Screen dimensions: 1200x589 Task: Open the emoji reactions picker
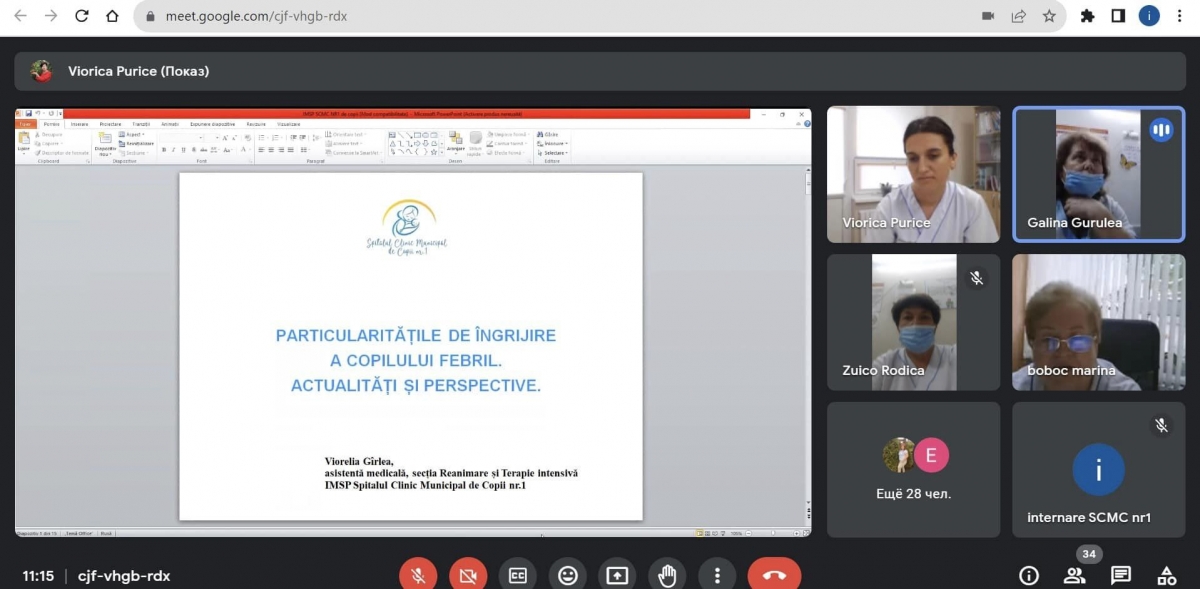568,575
